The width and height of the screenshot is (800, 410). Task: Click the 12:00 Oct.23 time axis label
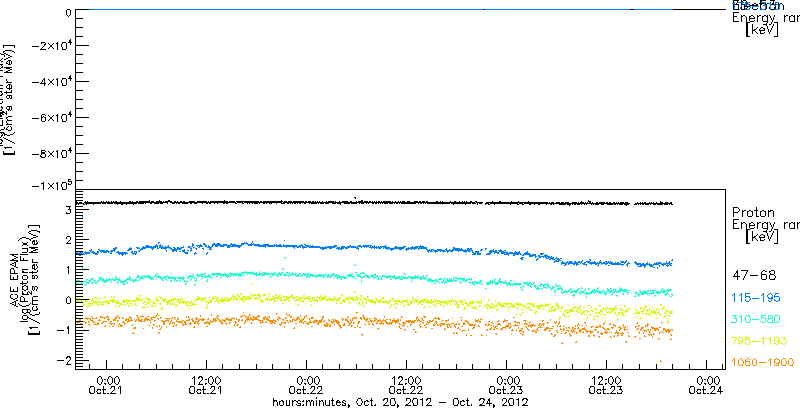[x=606, y=386]
